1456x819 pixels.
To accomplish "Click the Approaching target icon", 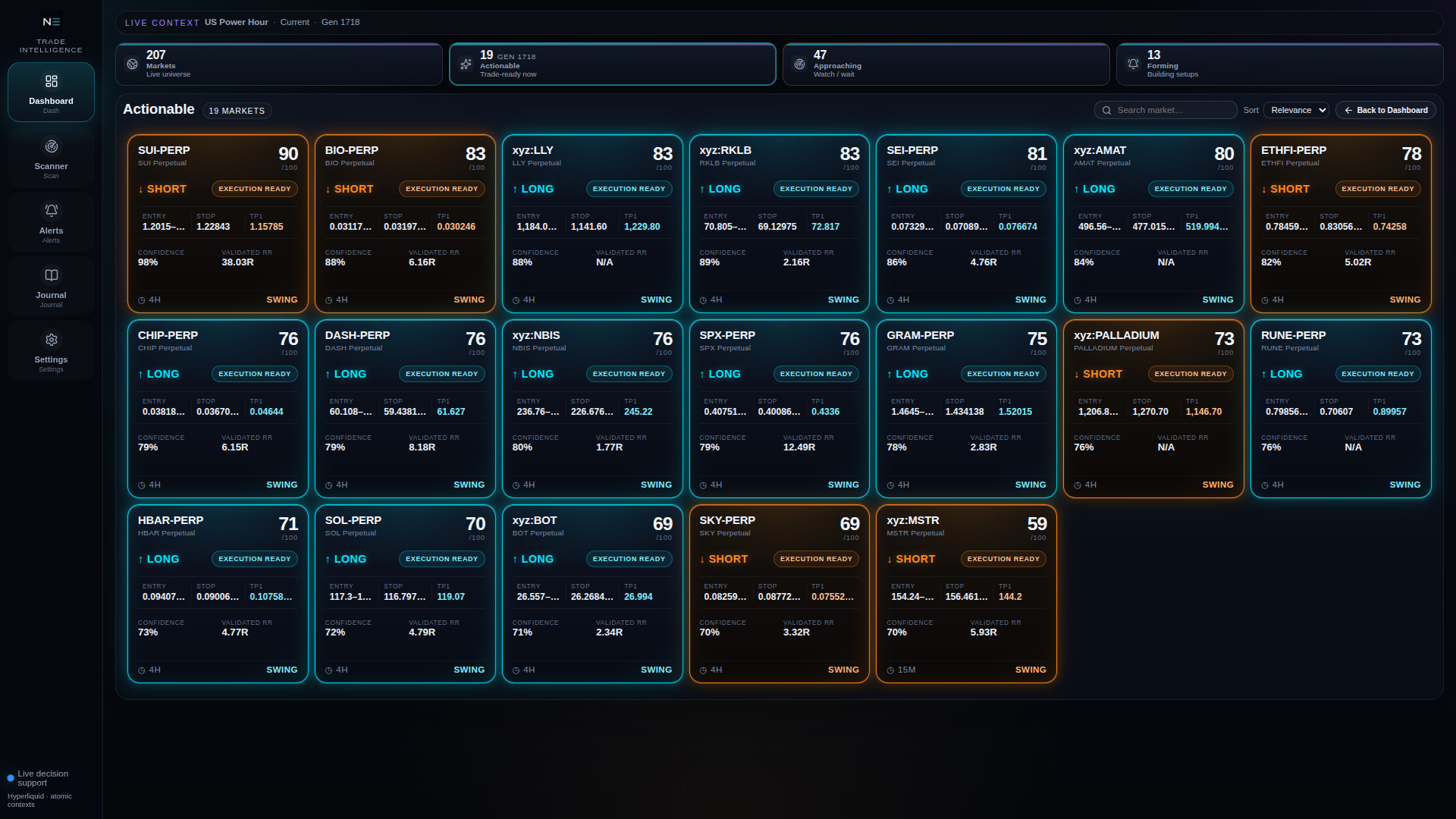I will click(x=799, y=64).
